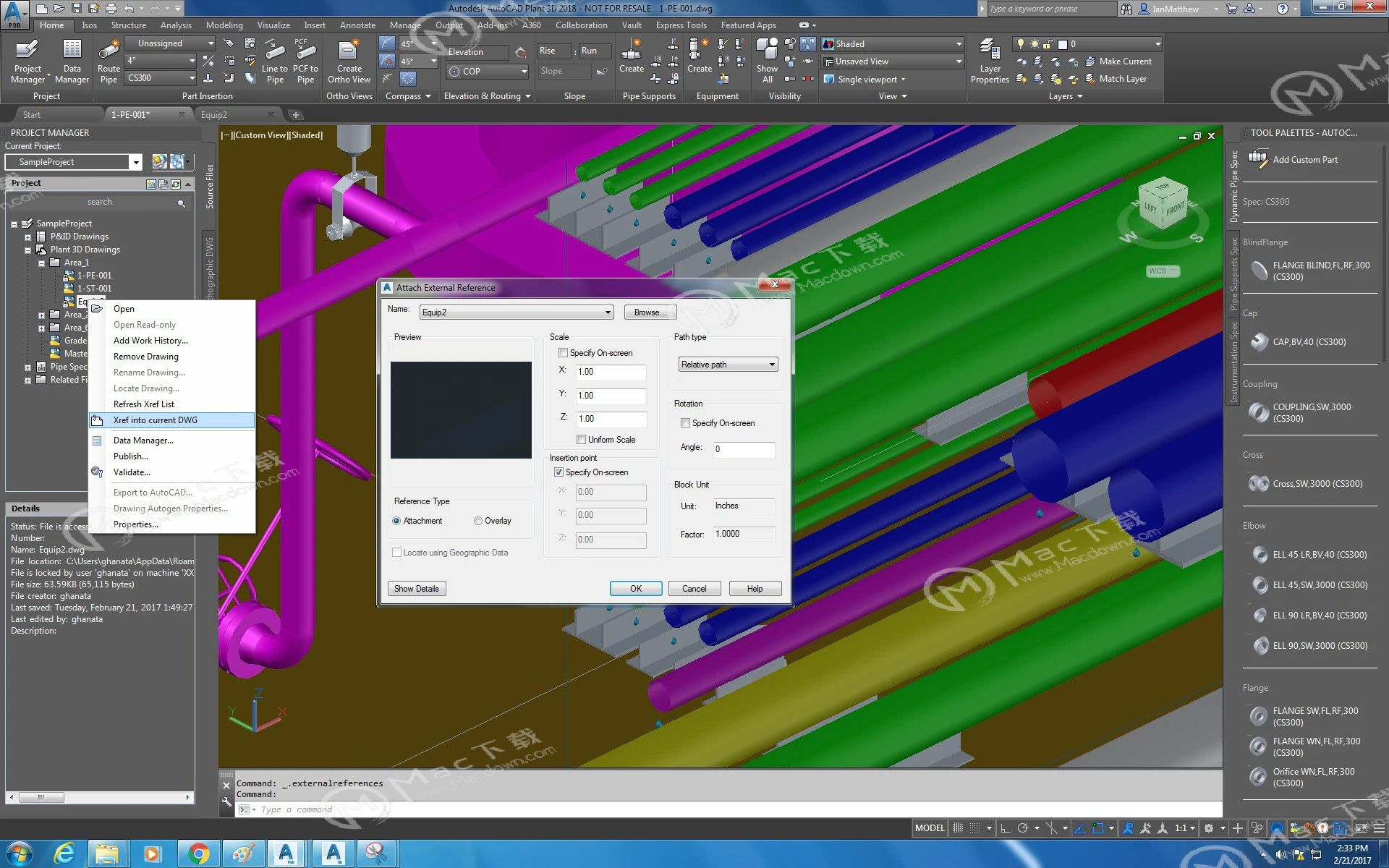Open Shaded visual style dropdown
This screenshot has width=1389, height=868.
893,44
